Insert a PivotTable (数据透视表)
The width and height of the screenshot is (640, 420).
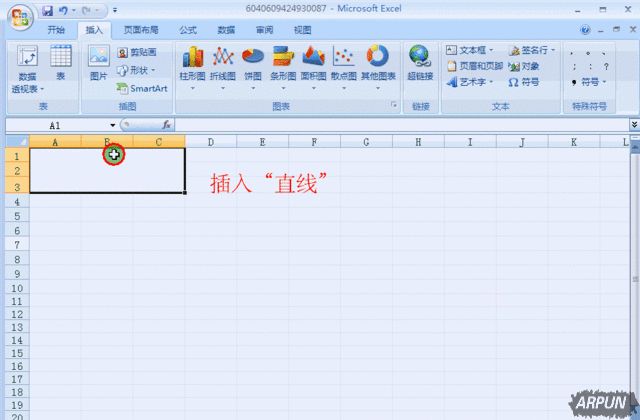(x=28, y=69)
